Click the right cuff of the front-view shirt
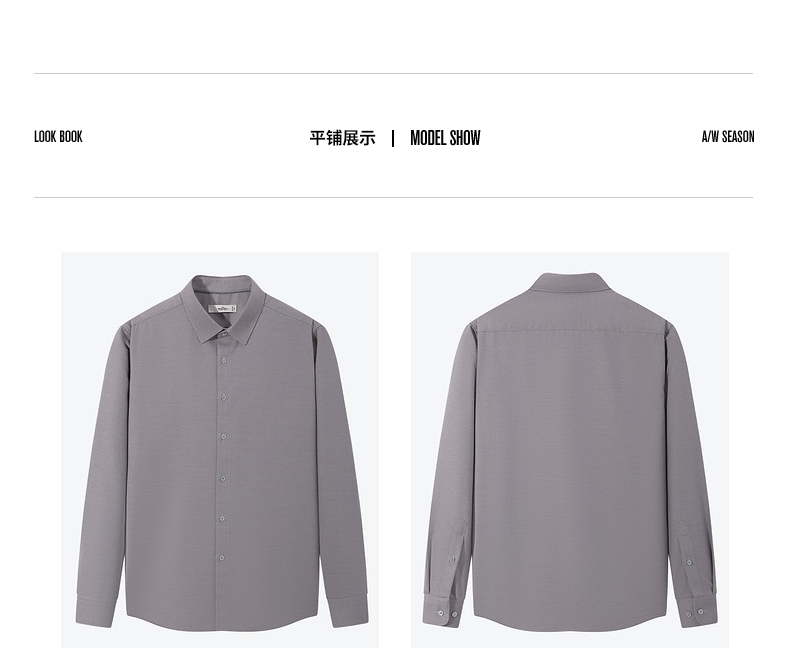 tap(347, 611)
